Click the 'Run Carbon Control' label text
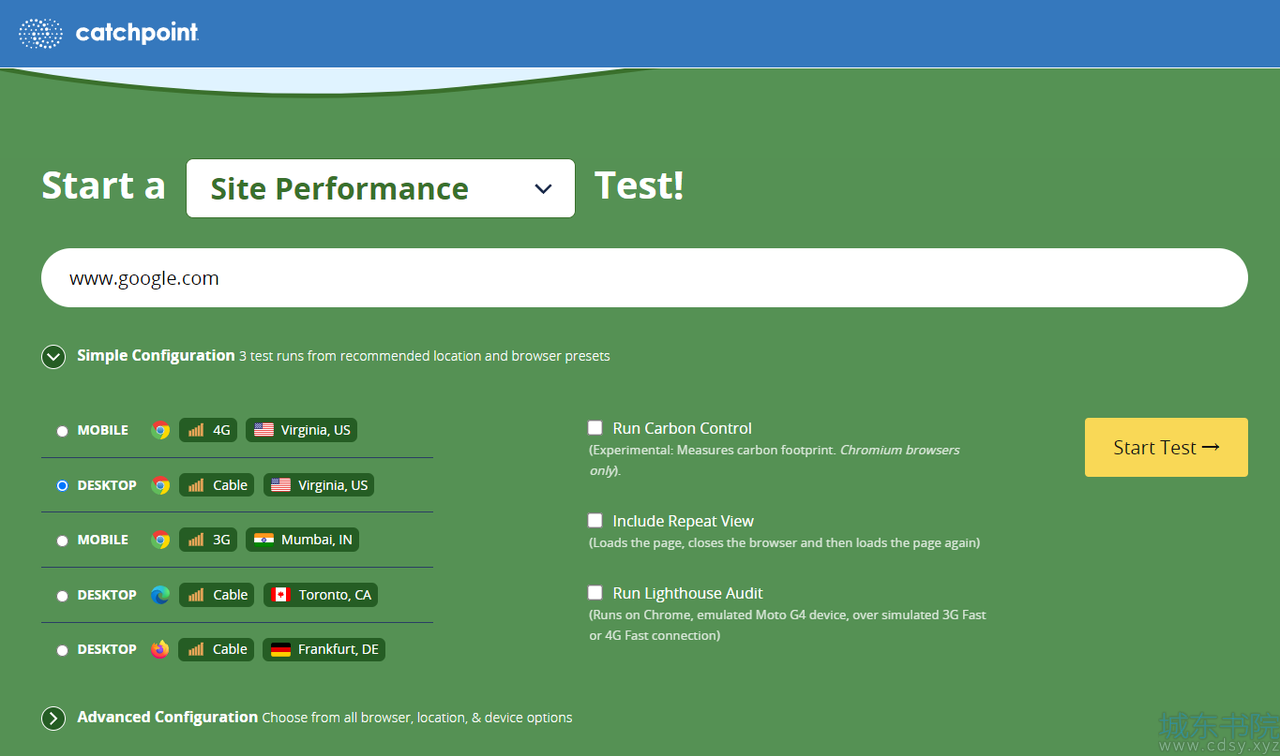This screenshot has height=756, width=1280. [x=682, y=428]
